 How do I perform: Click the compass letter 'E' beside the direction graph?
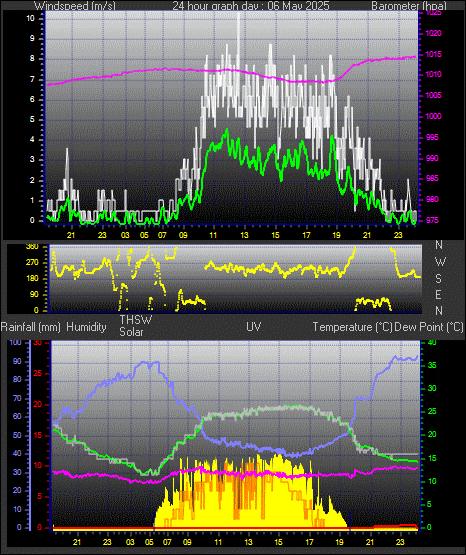pyautogui.click(x=438, y=294)
